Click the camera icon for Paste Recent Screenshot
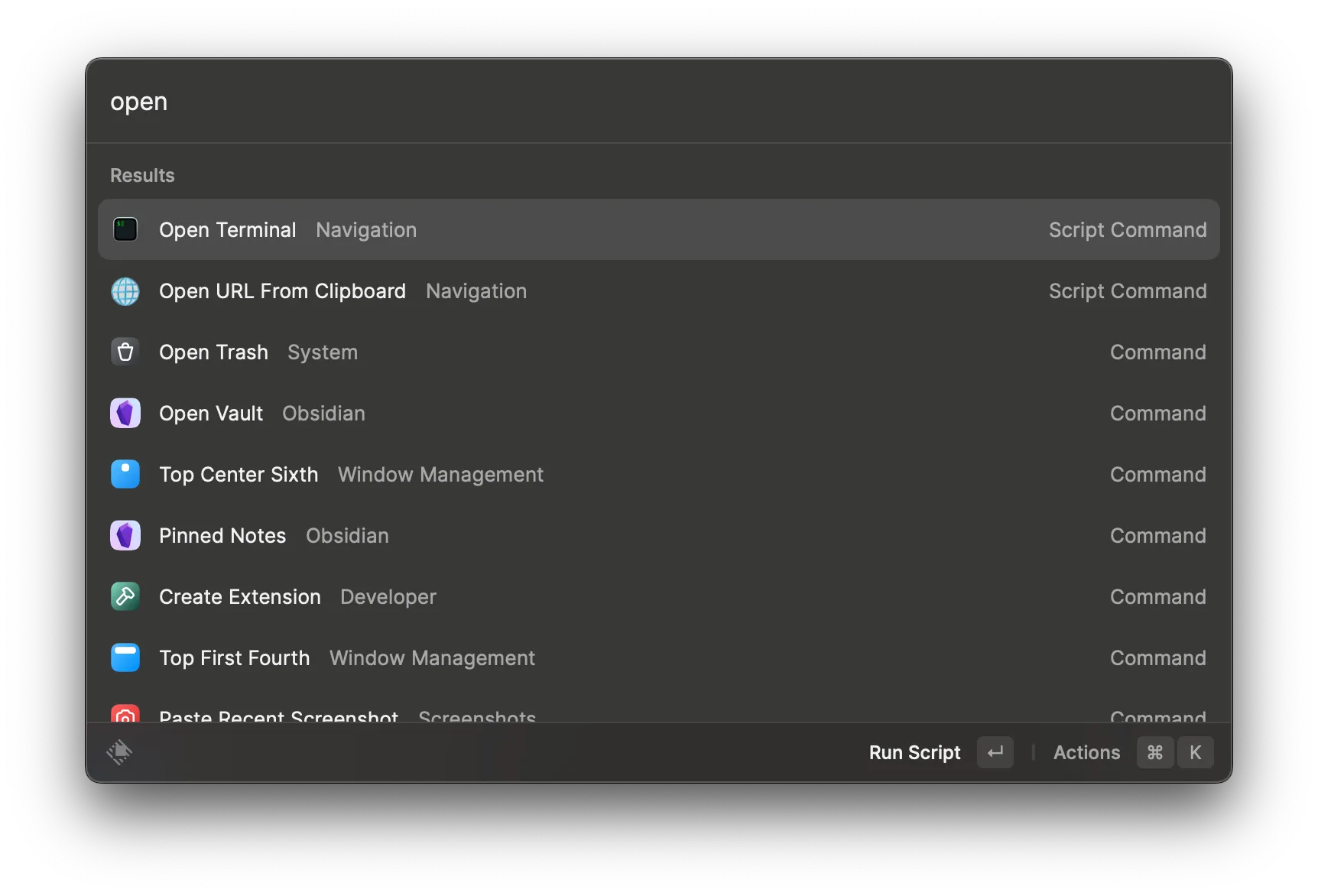The width and height of the screenshot is (1318, 896). (125, 714)
